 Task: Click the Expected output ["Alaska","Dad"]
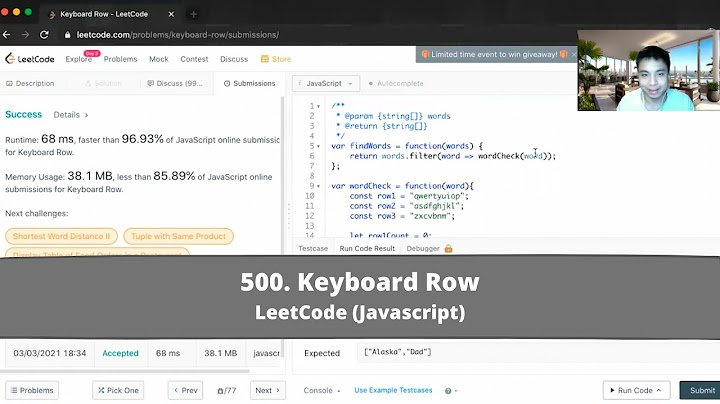(x=398, y=352)
